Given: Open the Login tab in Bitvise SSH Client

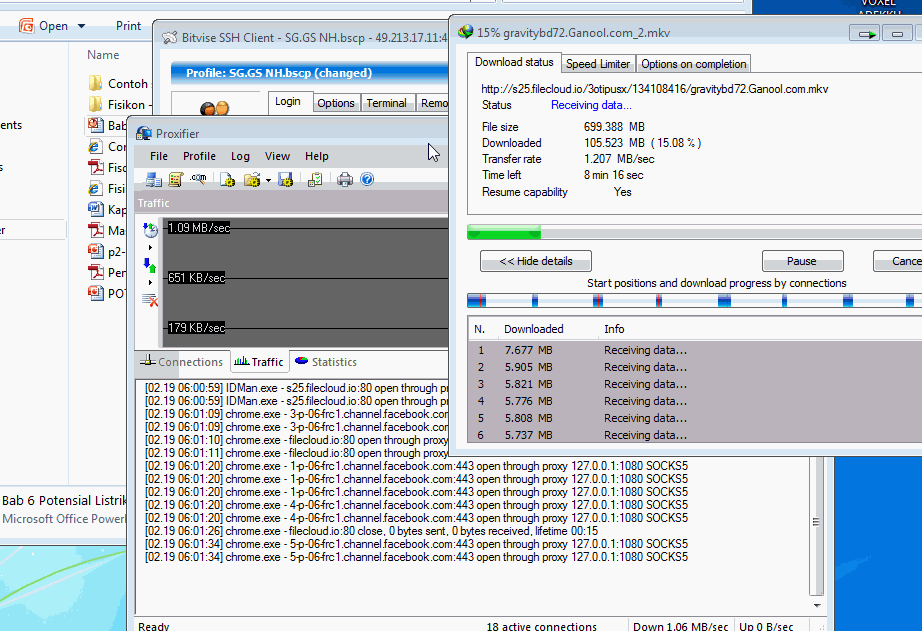Looking at the screenshot, I should 288,101.
